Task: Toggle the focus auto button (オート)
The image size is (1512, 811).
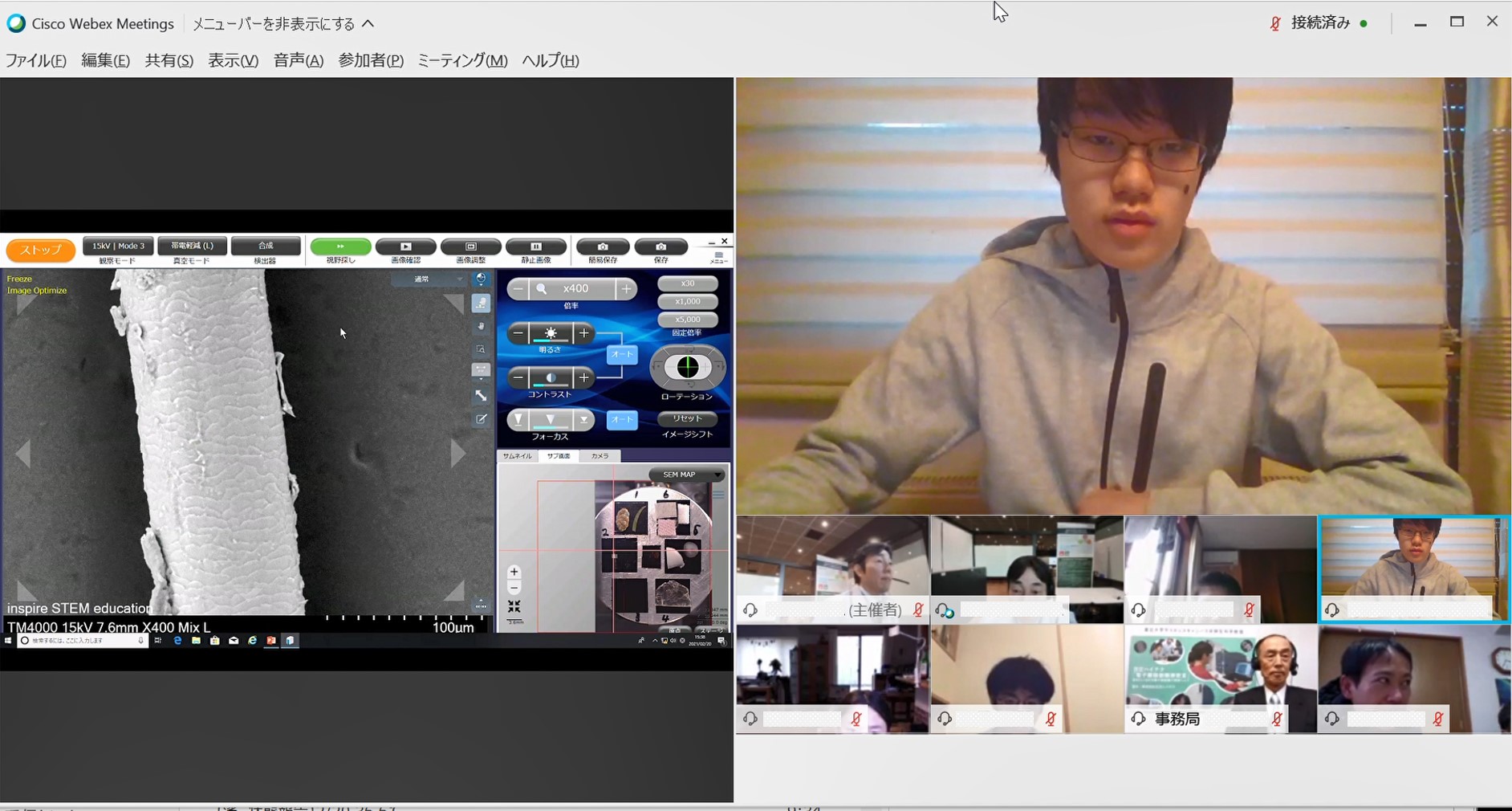Action: click(621, 419)
